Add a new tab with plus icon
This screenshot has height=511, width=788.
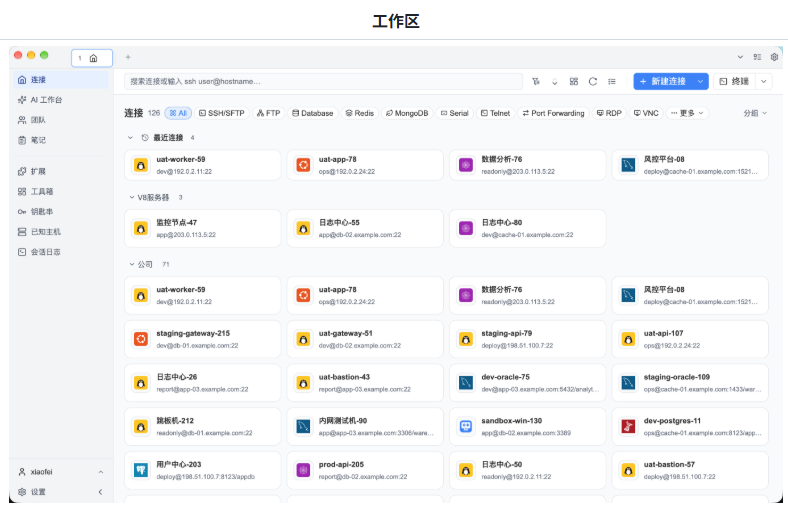128,57
